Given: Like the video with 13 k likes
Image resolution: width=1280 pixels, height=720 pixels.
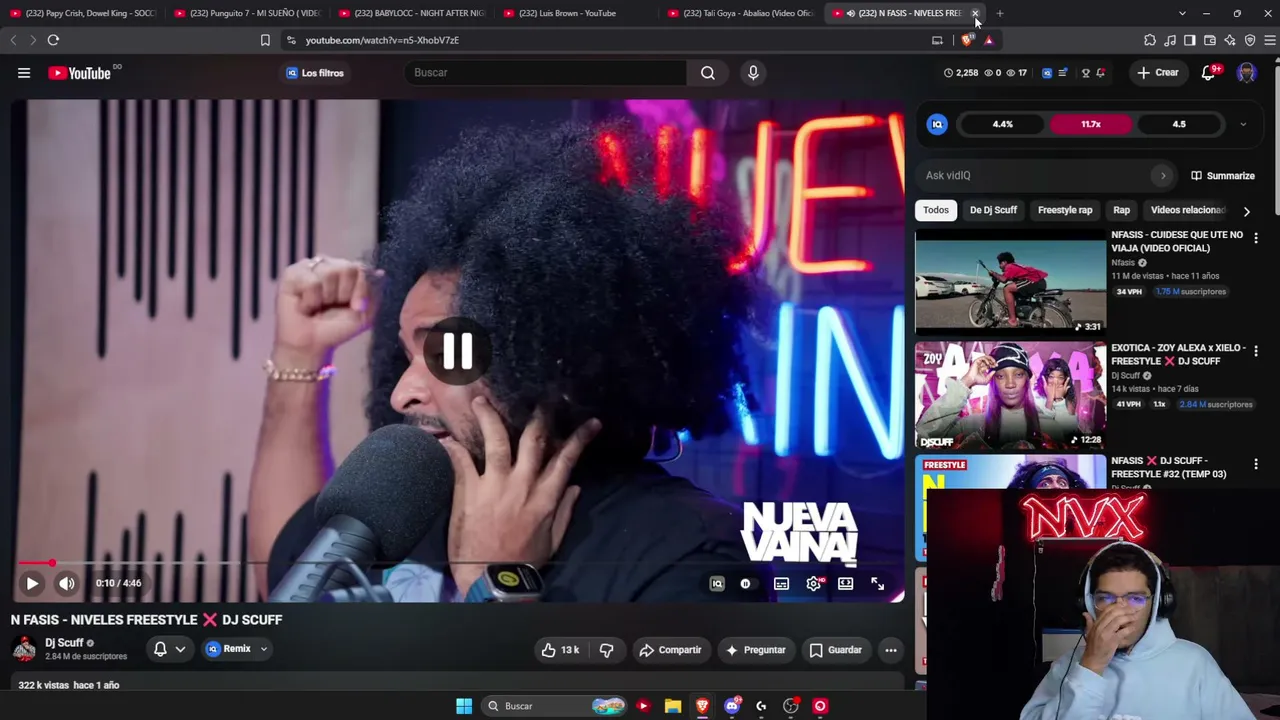Looking at the screenshot, I should (560, 650).
